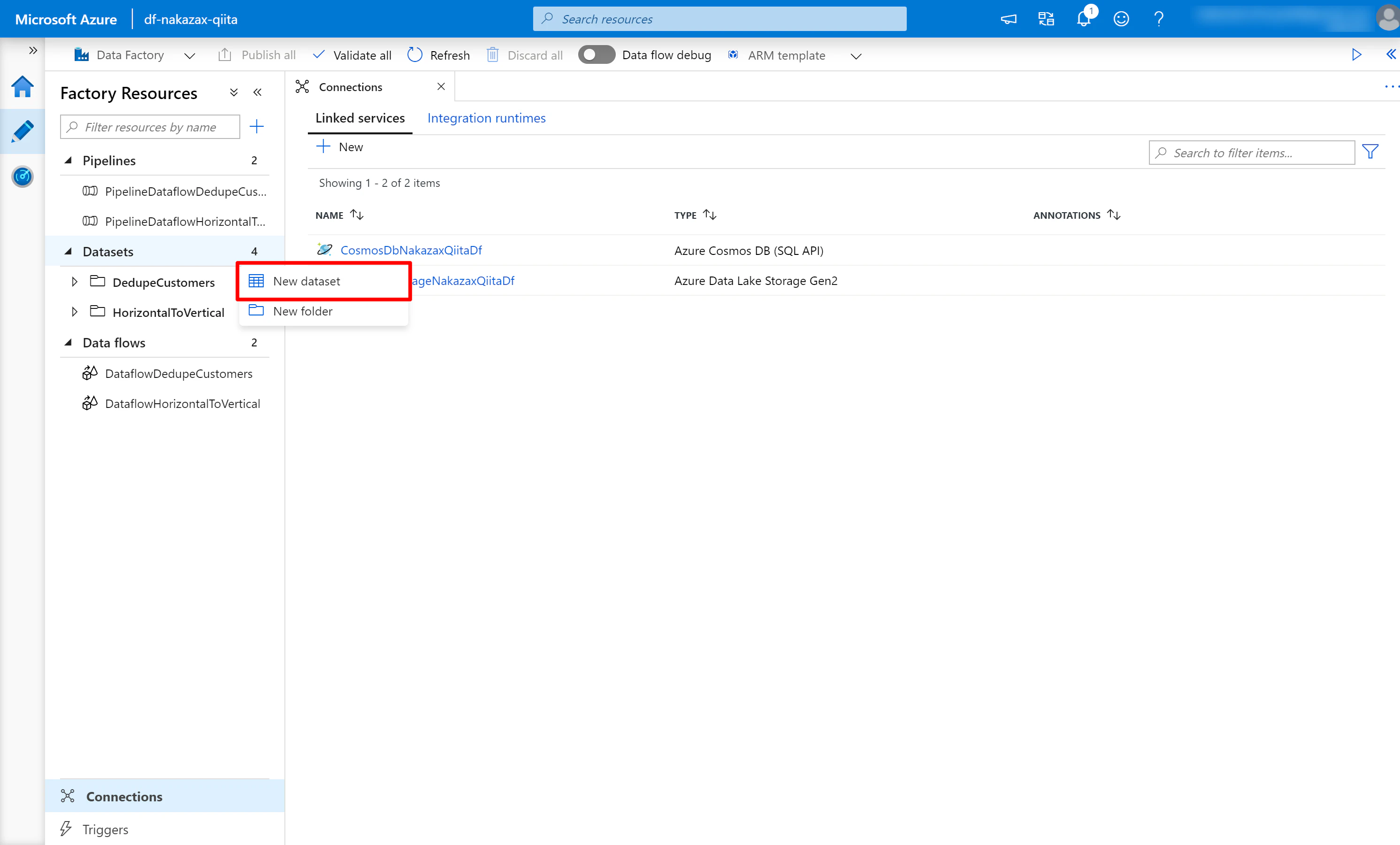1400x845 pixels.
Task: Click the filter funnel icon
Action: (x=1370, y=152)
